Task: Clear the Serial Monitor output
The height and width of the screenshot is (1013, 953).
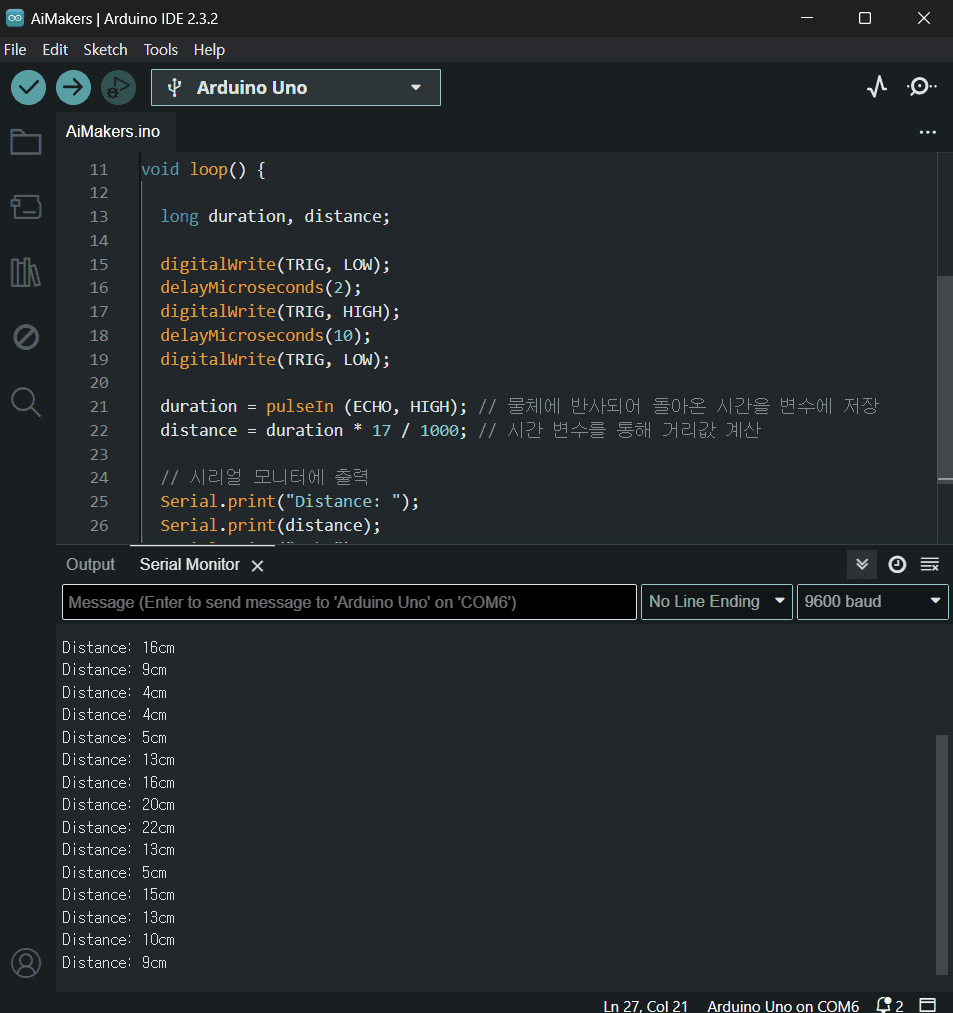Action: tap(930, 565)
